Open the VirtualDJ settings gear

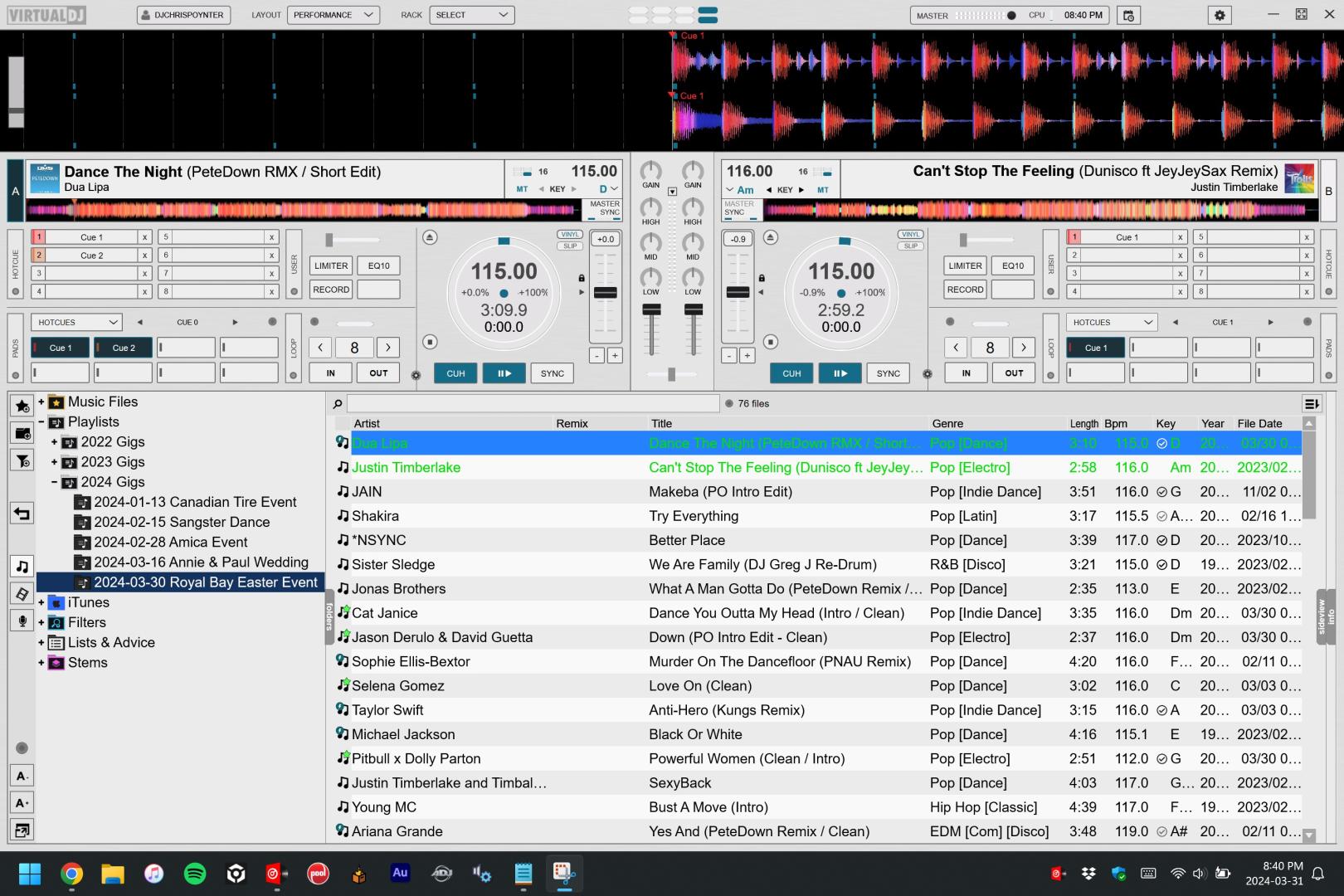[x=1220, y=15]
